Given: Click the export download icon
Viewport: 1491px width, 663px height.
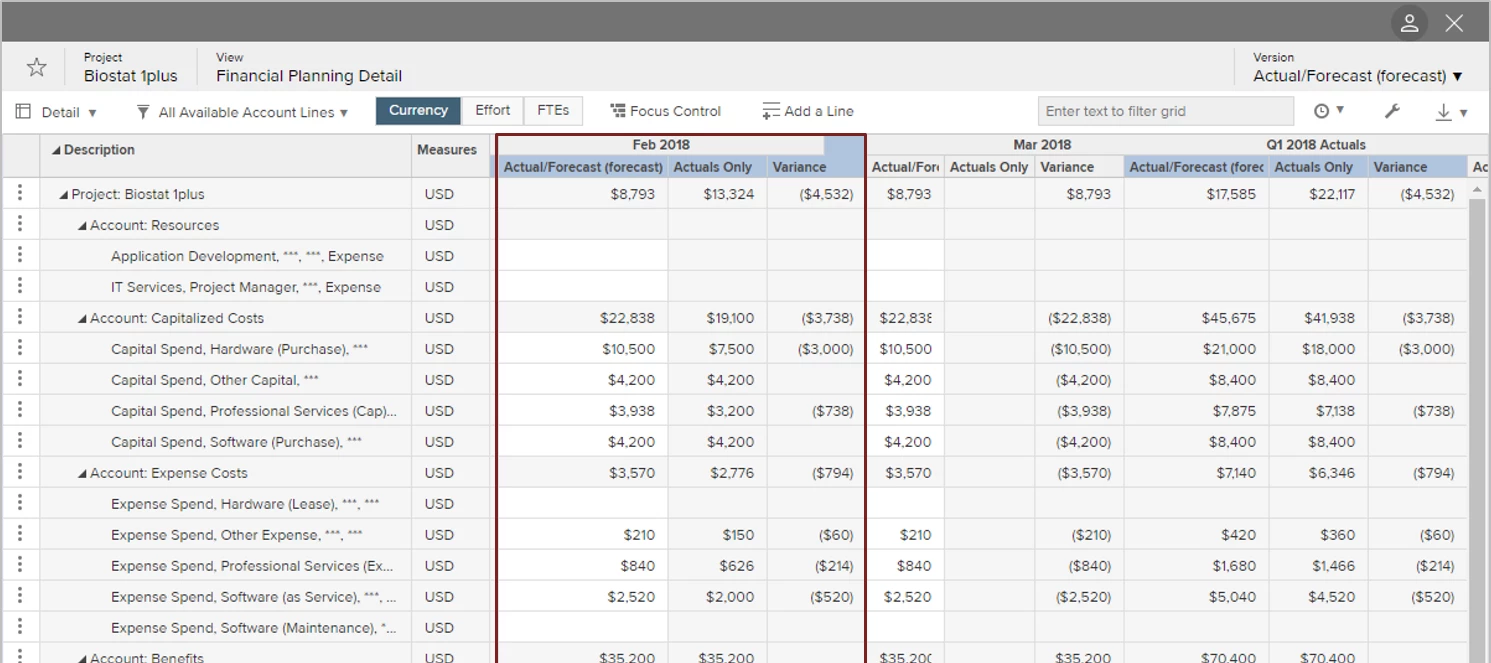Looking at the screenshot, I should point(1443,111).
